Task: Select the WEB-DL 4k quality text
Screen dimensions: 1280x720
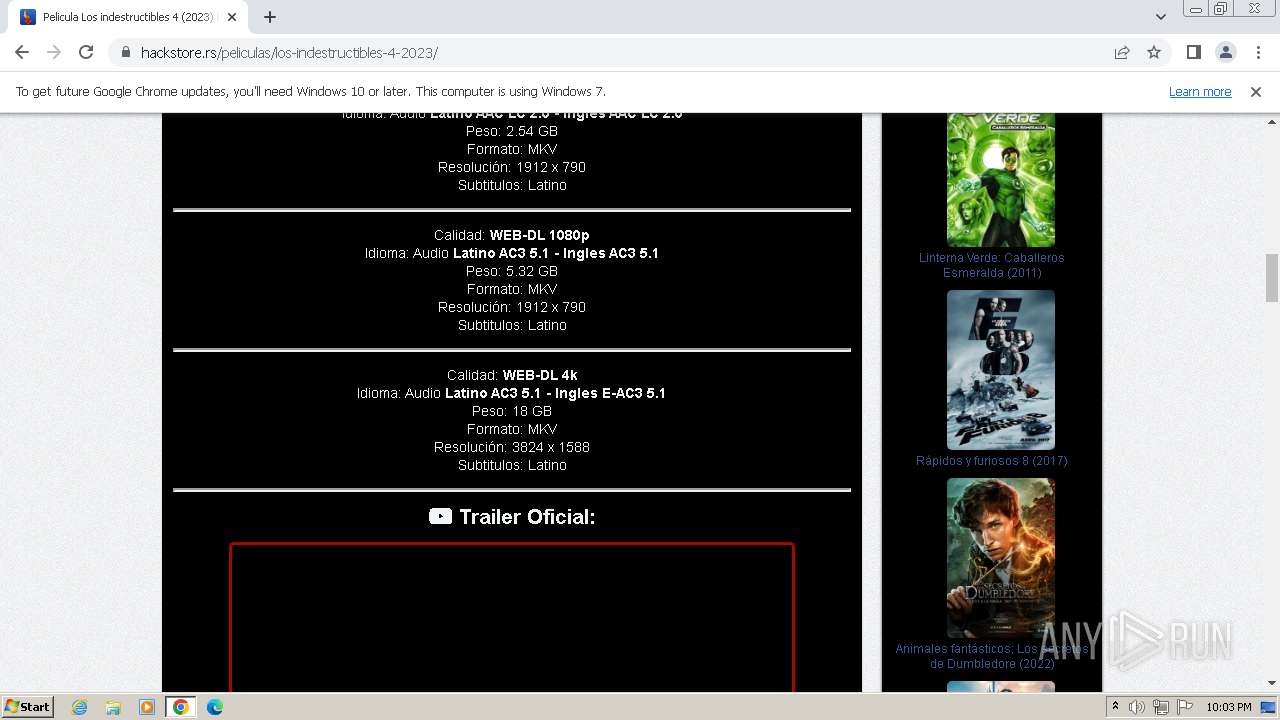Action: tap(540, 375)
